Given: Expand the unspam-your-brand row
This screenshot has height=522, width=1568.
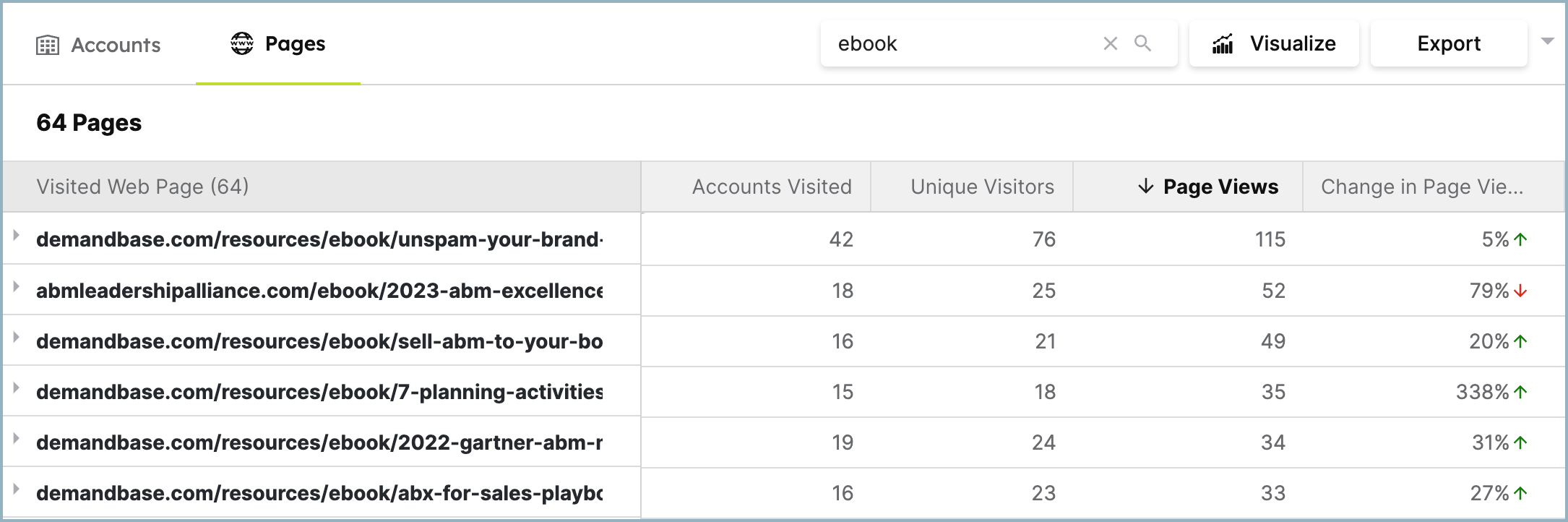Looking at the screenshot, I should 16,235.
